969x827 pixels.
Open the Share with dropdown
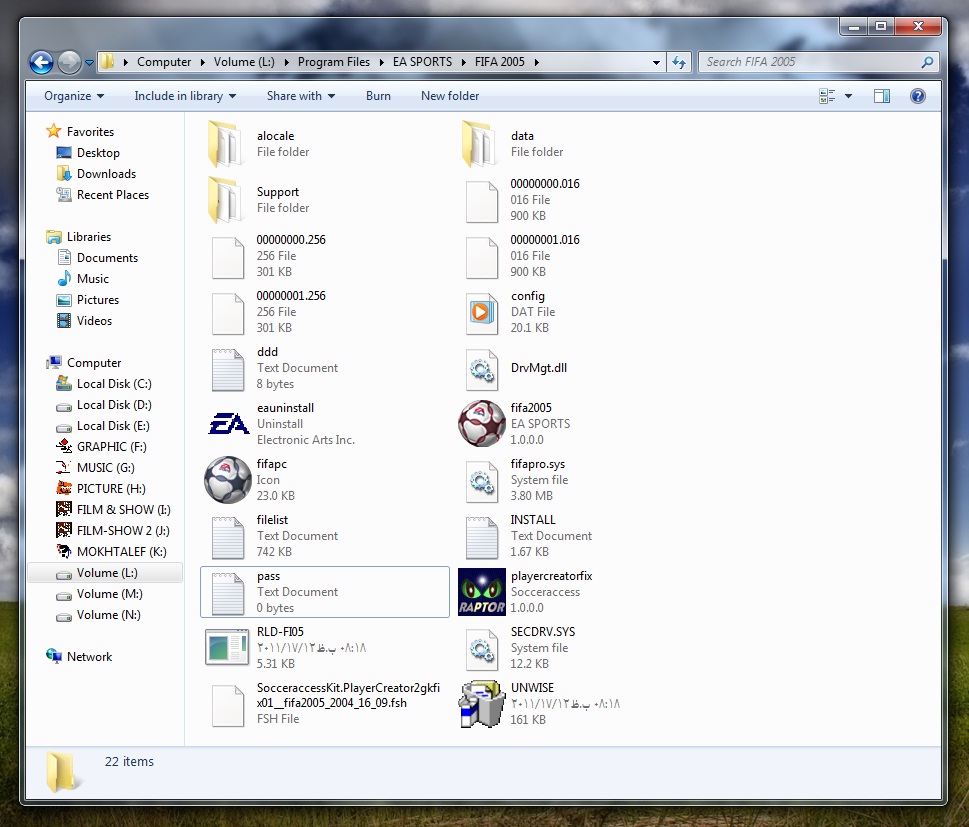[x=301, y=96]
